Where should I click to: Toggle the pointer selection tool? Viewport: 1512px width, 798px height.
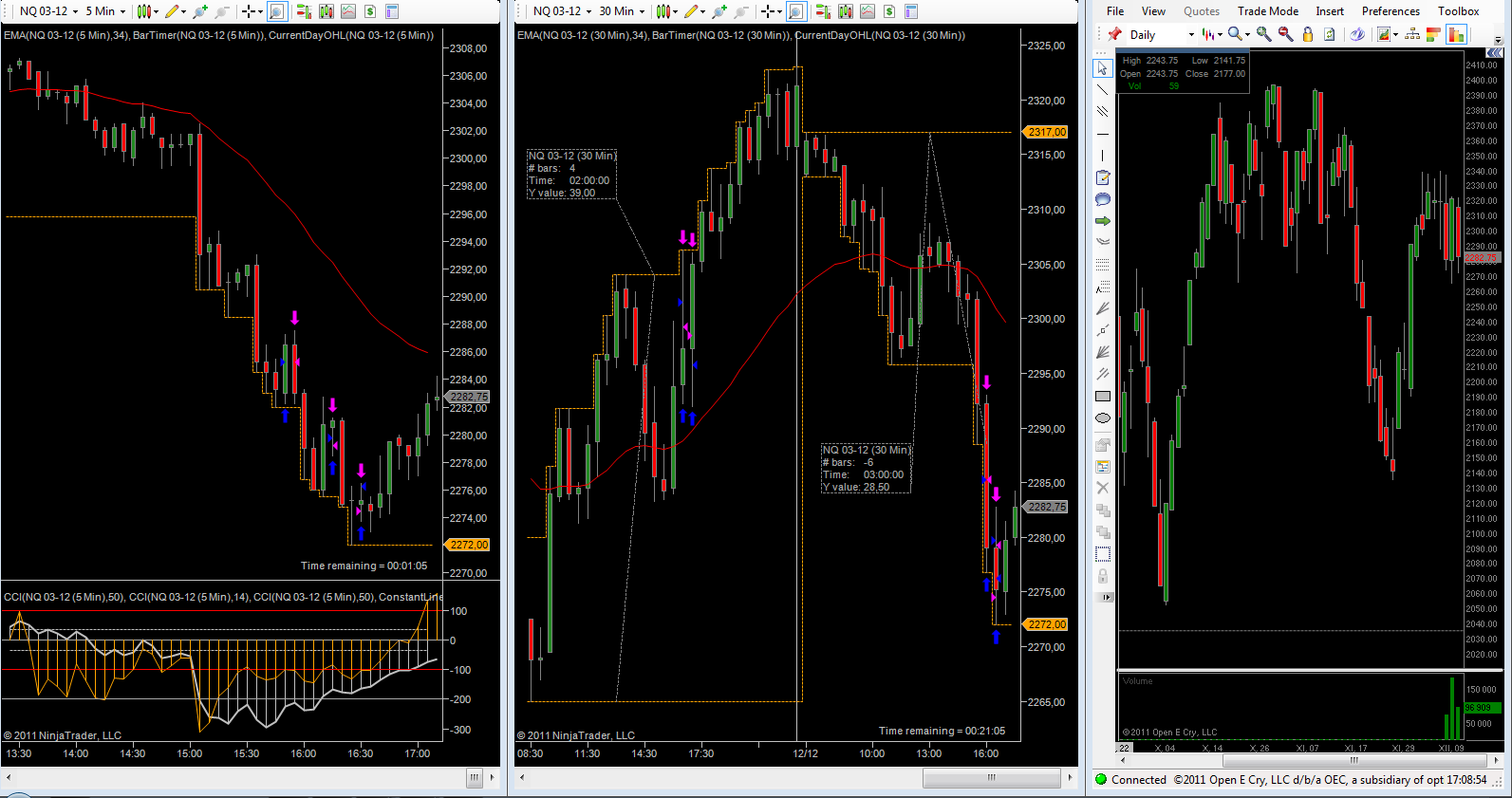click(x=1102, y=68)
